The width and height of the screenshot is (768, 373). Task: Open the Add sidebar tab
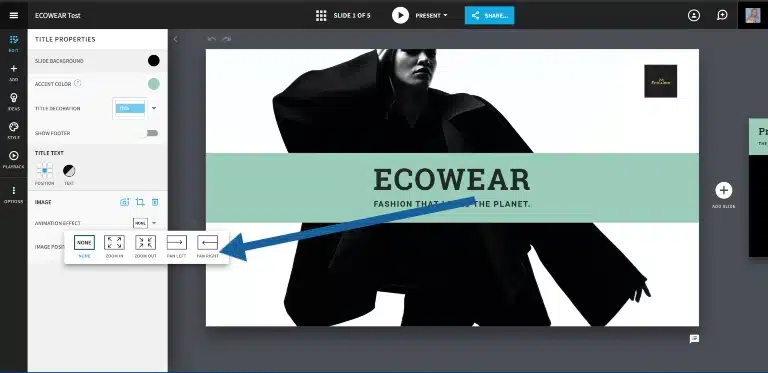14,72
